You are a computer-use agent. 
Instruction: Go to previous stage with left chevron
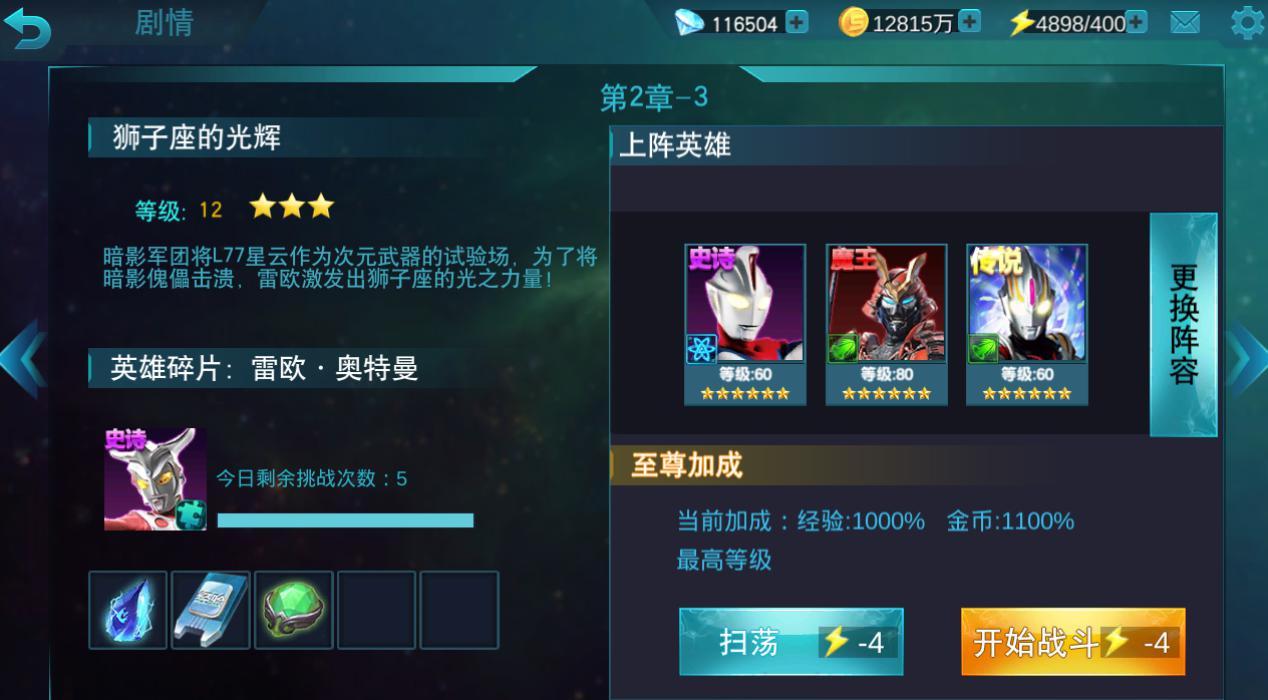pyautogui.click(x=22, y=358)
